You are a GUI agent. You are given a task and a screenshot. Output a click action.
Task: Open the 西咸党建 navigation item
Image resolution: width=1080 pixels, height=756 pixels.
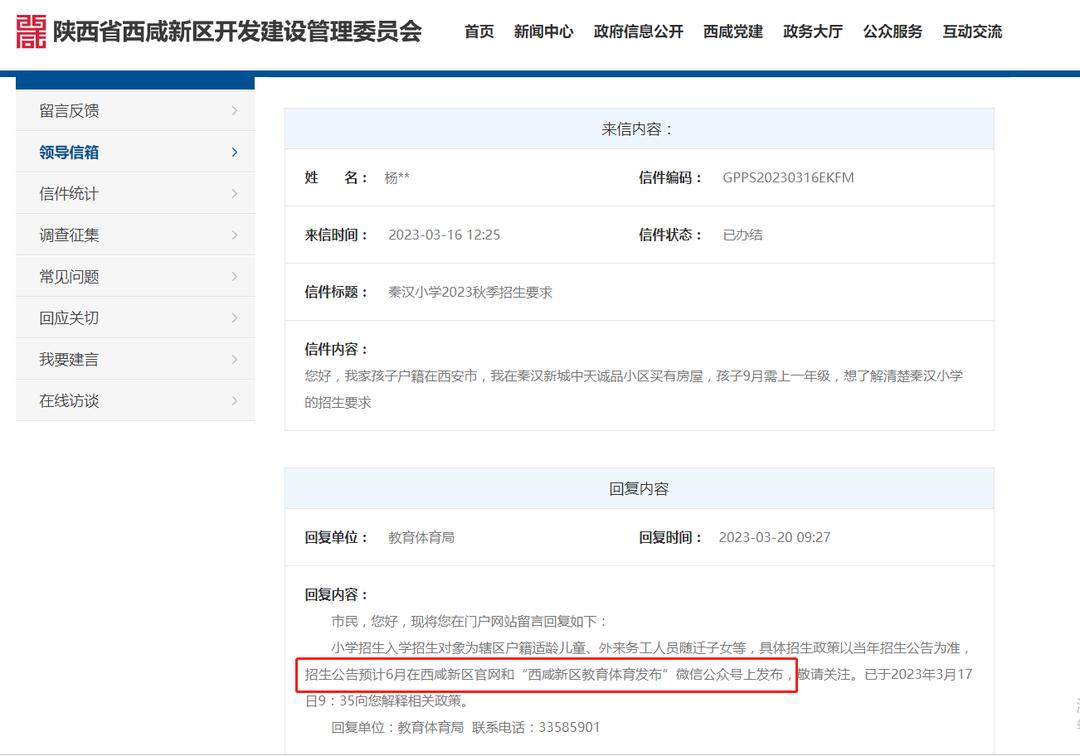tap(733, 31)
